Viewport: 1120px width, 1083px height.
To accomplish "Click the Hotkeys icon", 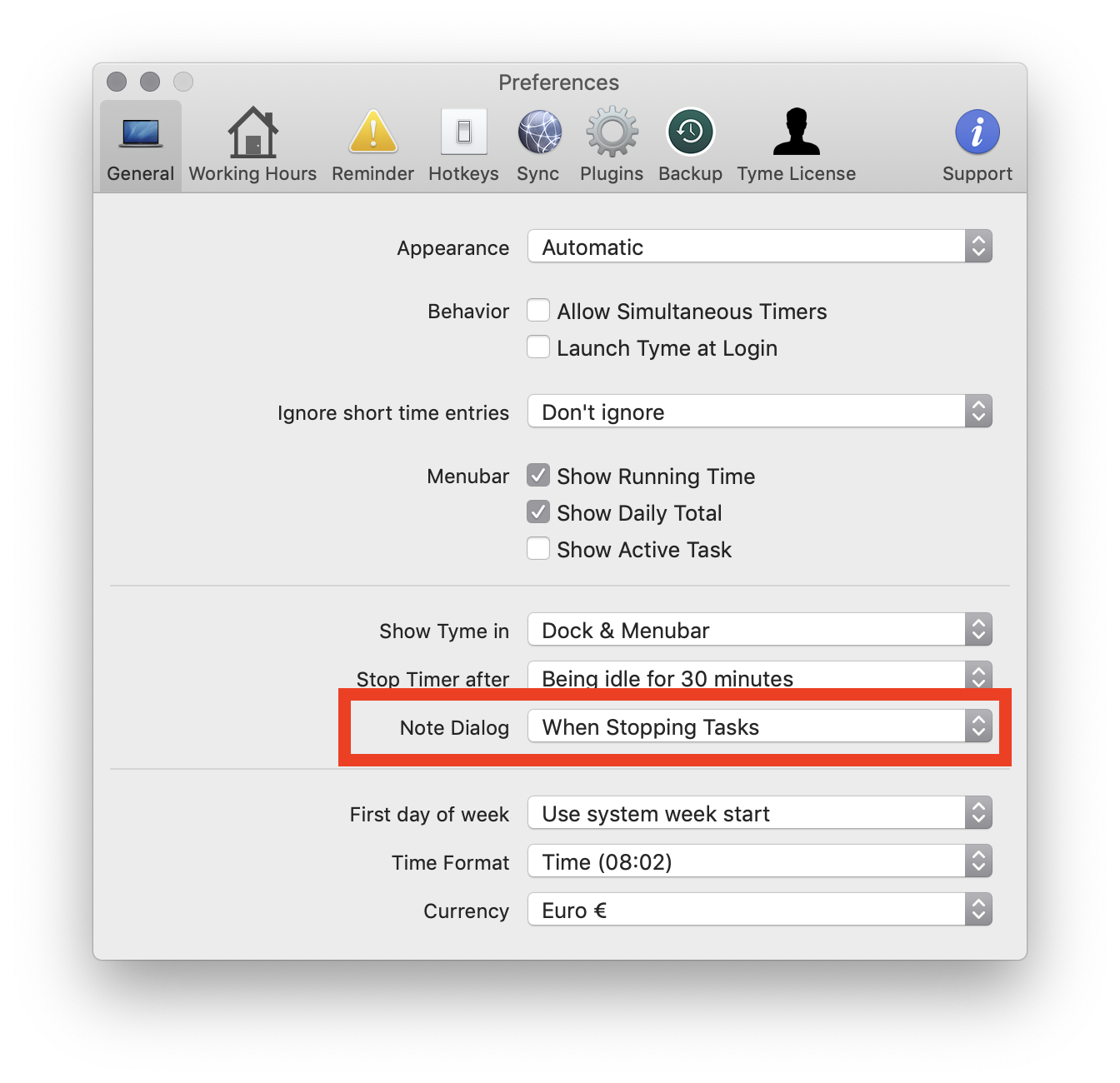I will (x=463, y=143).
